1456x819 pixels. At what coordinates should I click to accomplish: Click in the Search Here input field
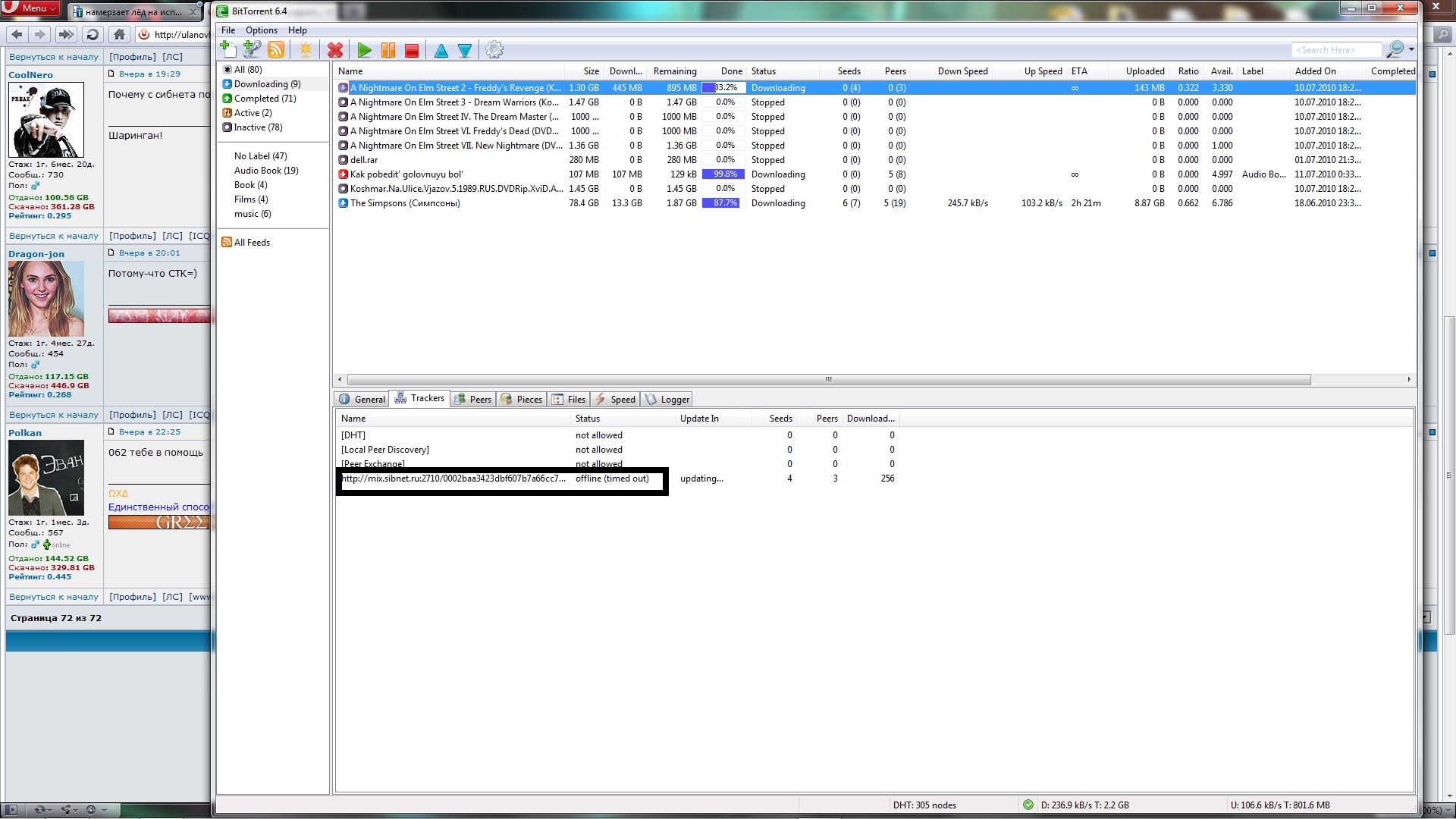pos(1335,50)
